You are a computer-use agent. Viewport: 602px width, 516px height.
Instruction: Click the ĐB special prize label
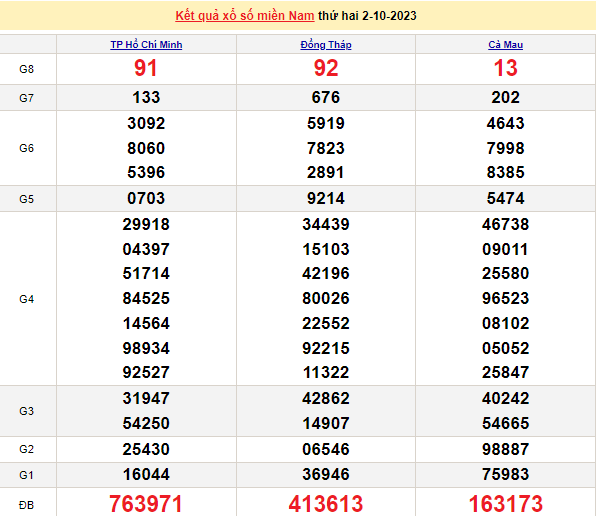[x=27, y=503]
